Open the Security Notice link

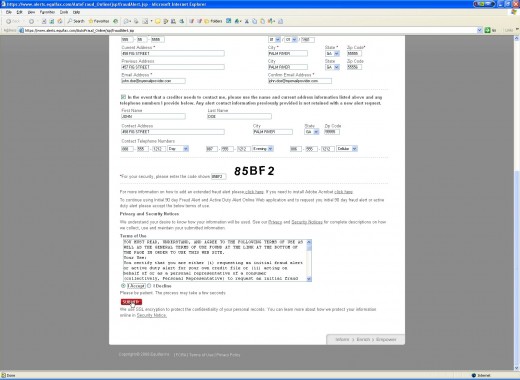click(152, 315)
